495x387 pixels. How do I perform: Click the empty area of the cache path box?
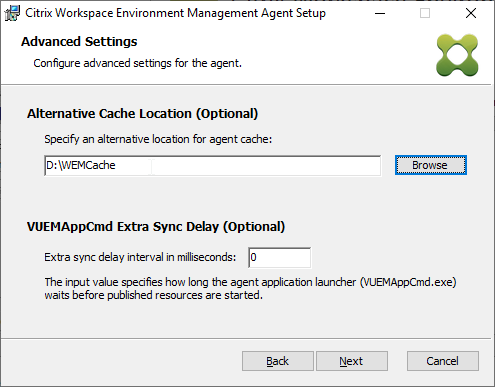coord(267,165)
